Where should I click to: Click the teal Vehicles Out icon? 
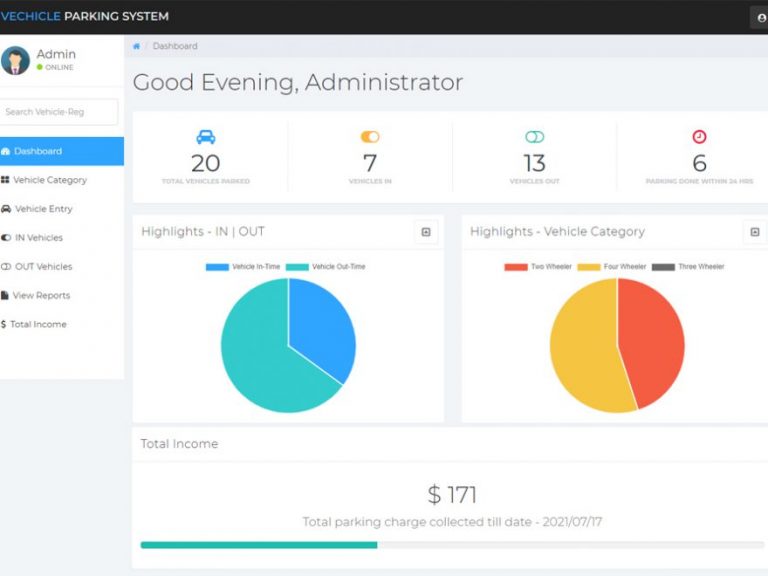(534, 137)
